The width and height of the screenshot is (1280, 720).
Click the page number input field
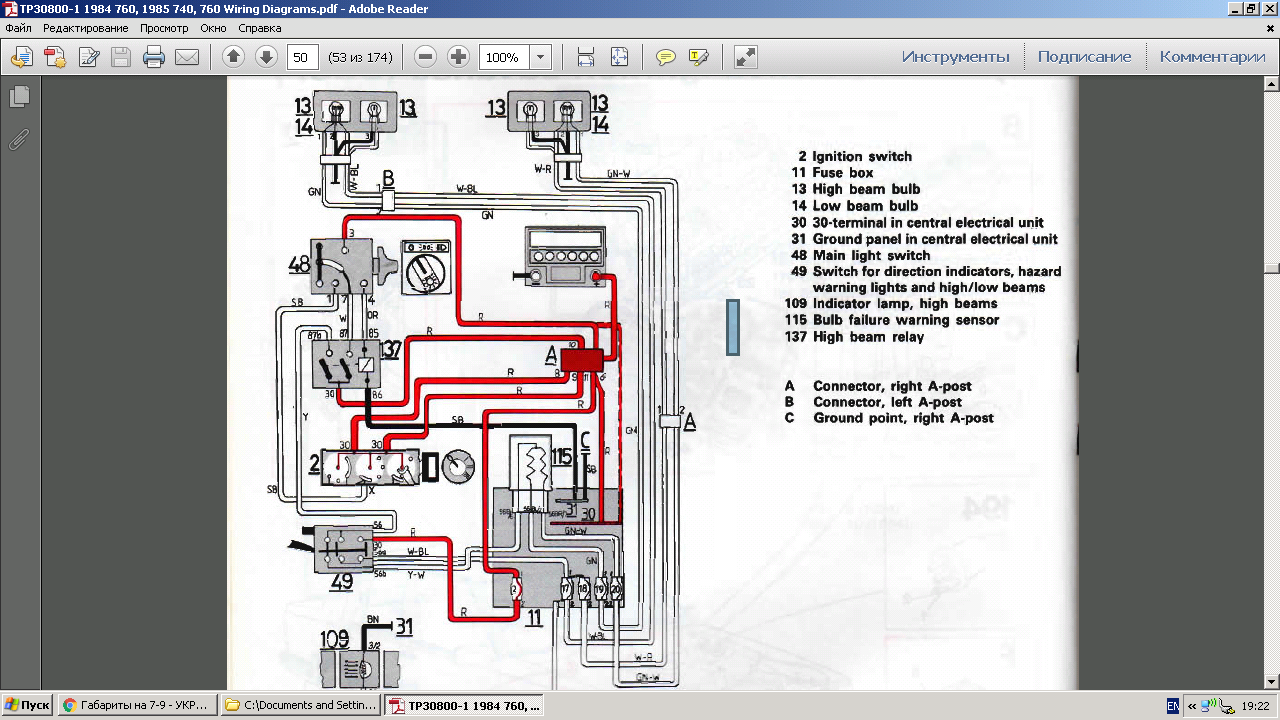point(303,57)
